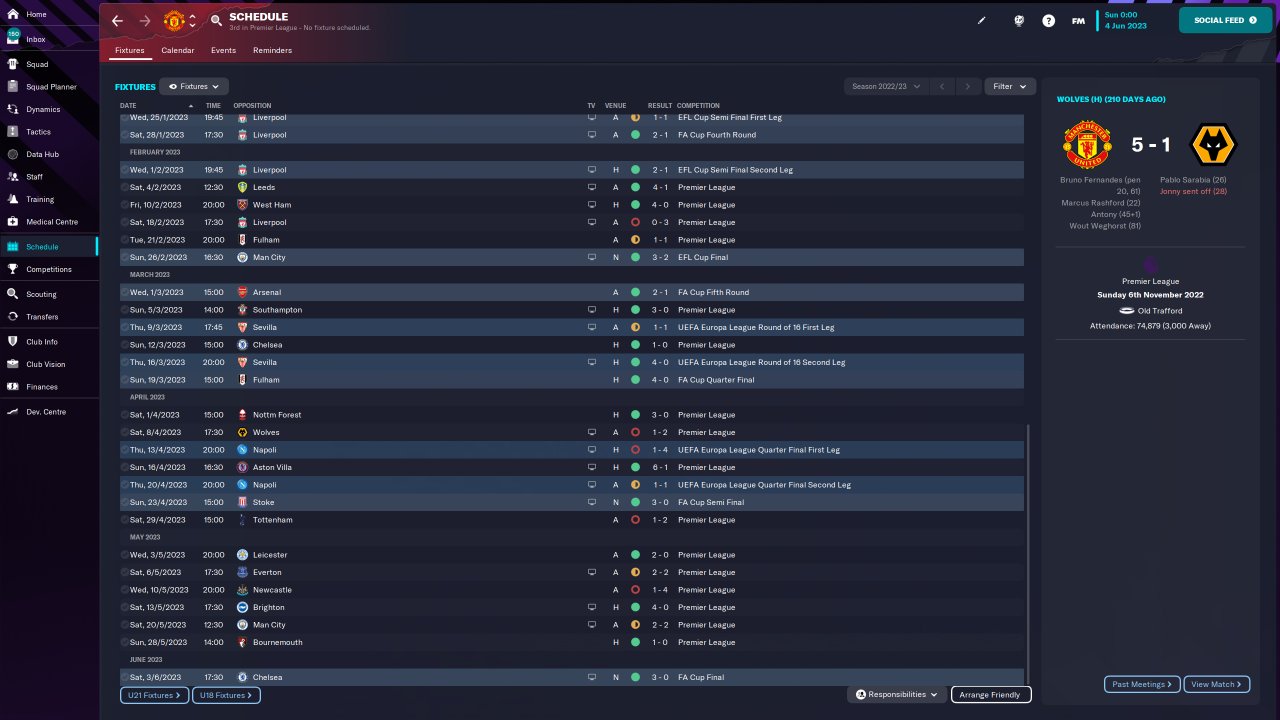
Task: Switch to the Reminders tab
Action: point(273,50)
